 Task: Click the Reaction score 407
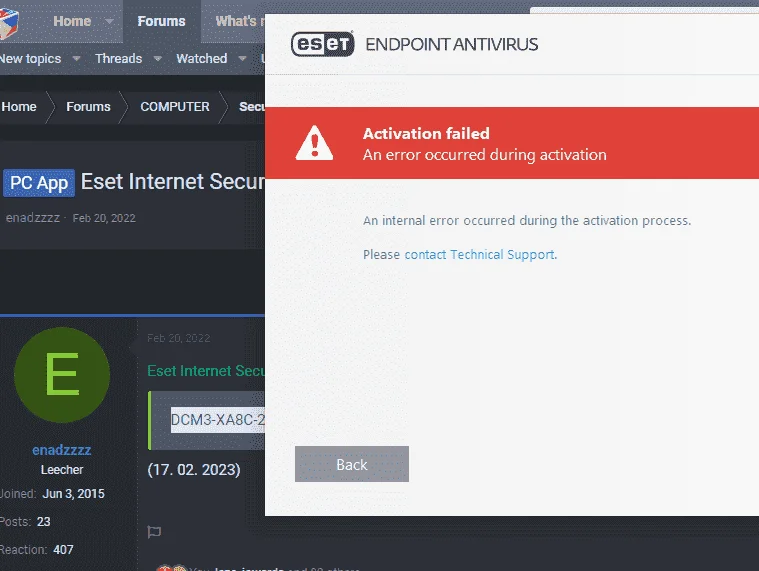pyautogui.click(x=63, y=550)
